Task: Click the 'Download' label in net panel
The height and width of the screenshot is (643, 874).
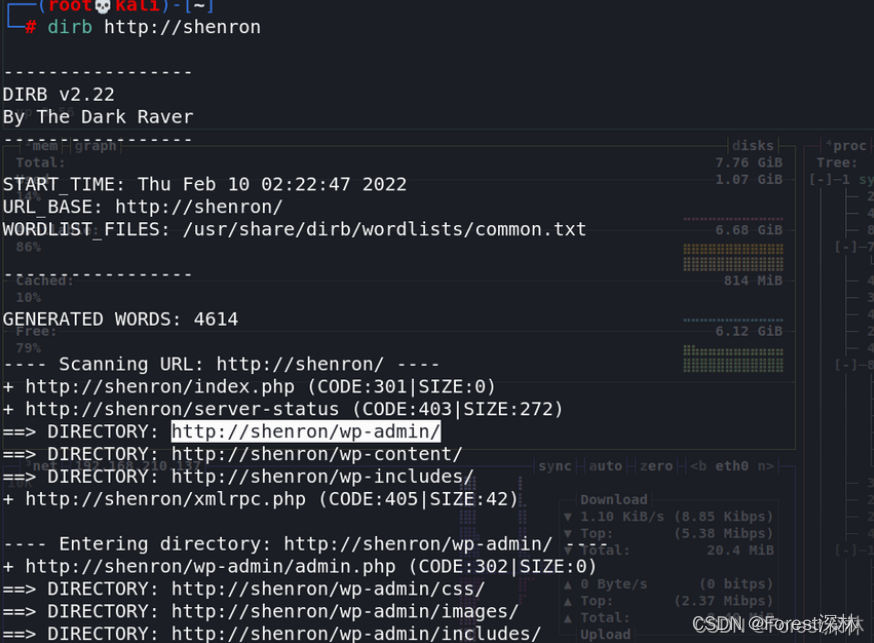Action: coord(614,499)
